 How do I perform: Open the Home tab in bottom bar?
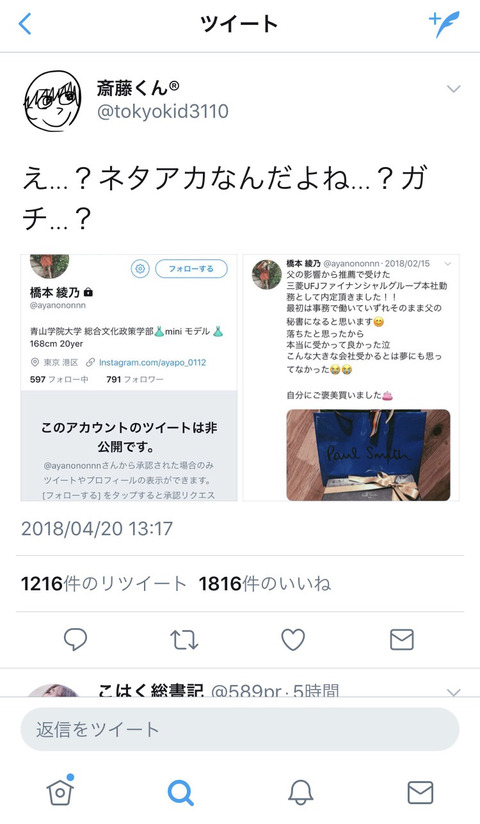click(x=60, y=790)
